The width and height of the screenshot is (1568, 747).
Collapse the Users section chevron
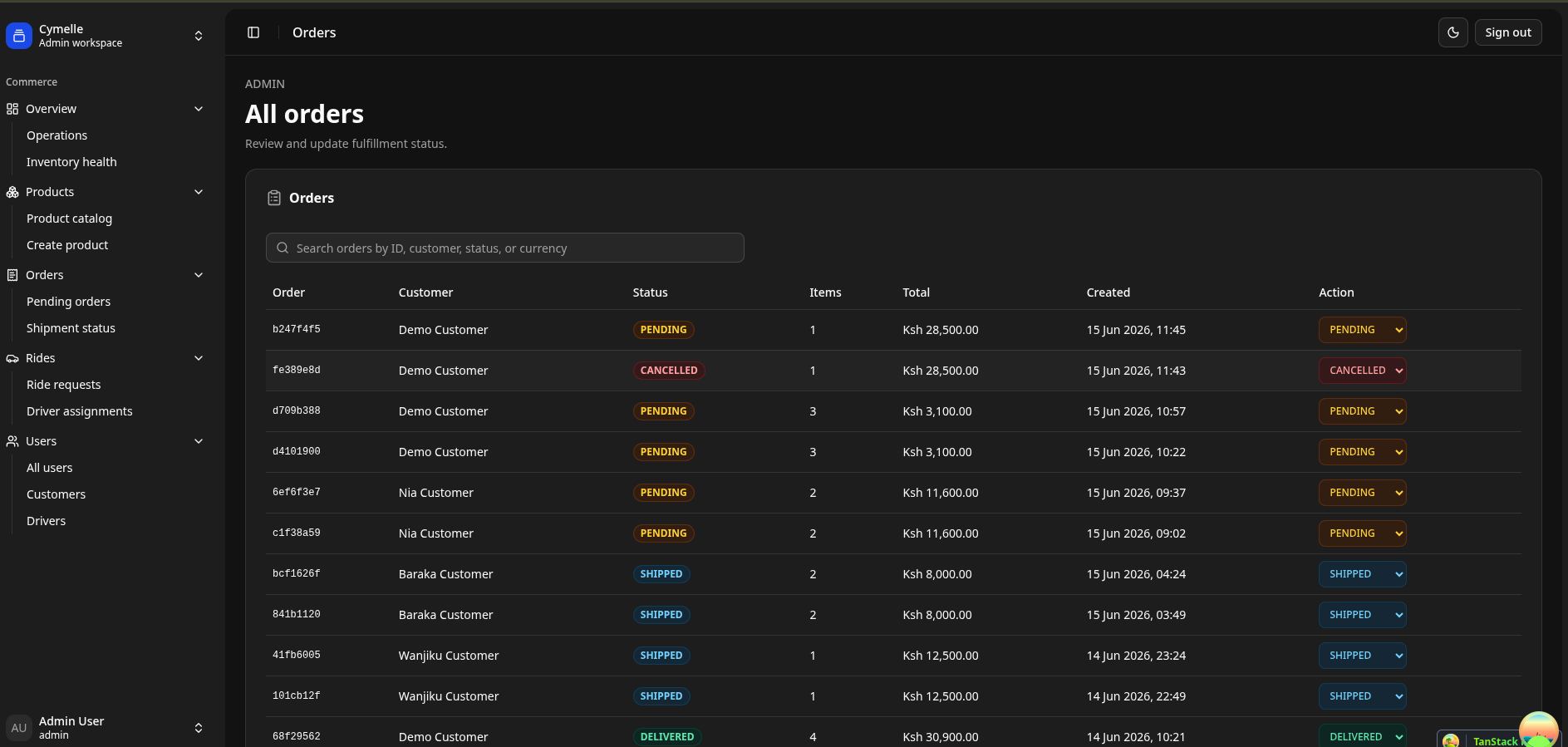[199, 441]
